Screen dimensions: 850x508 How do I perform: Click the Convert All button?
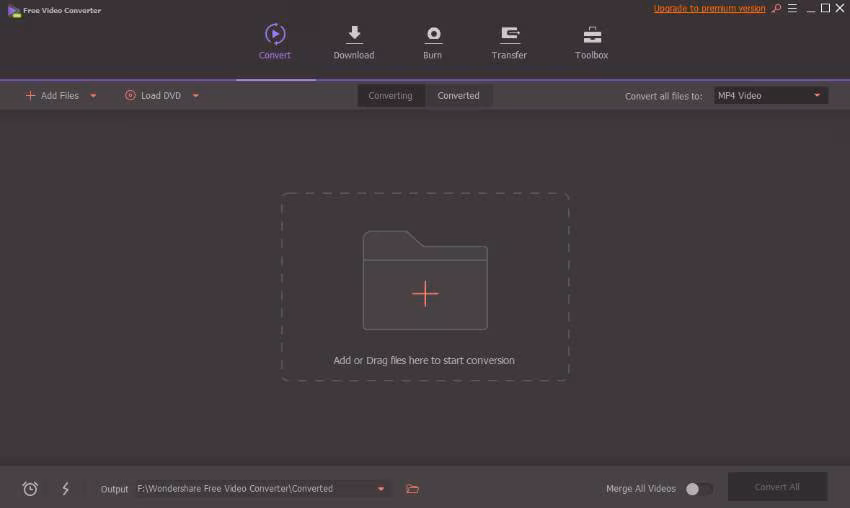click(777, 487)
